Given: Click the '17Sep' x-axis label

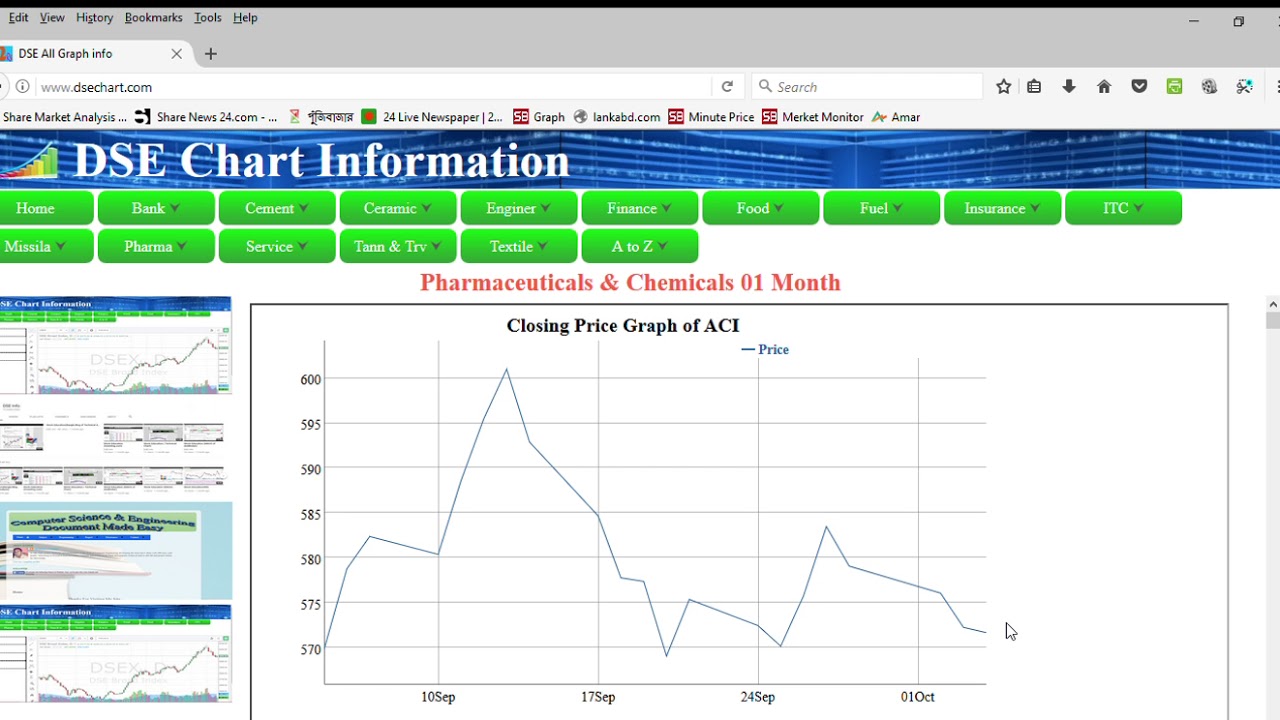Looking at the screenshot, I should coord(598,697).
